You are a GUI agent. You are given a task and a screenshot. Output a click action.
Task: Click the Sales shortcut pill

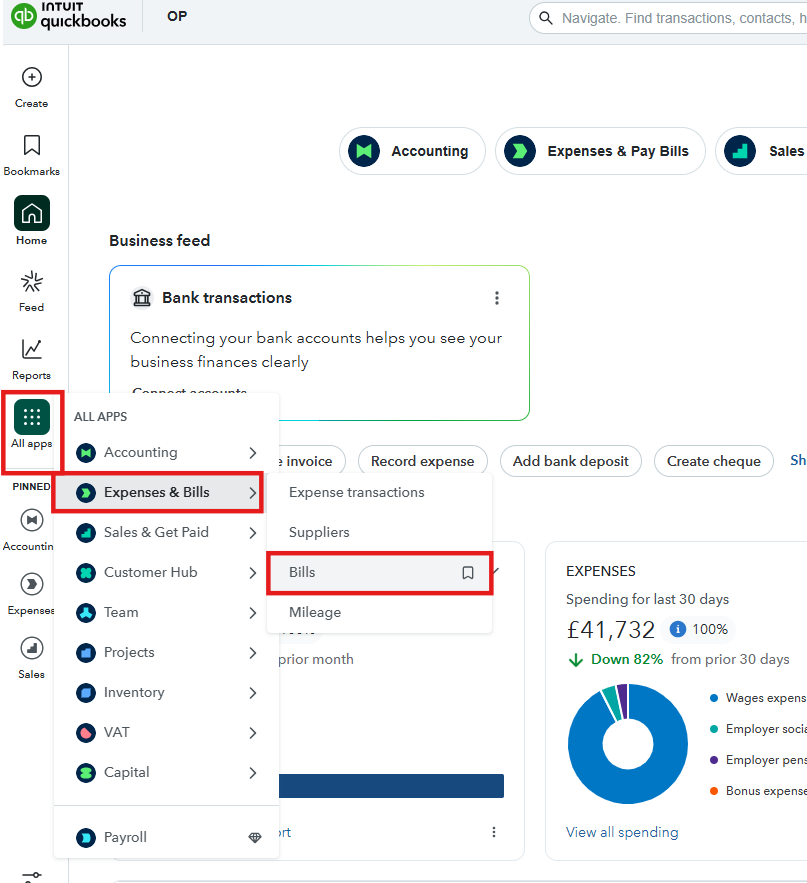(x=761, y=151)
